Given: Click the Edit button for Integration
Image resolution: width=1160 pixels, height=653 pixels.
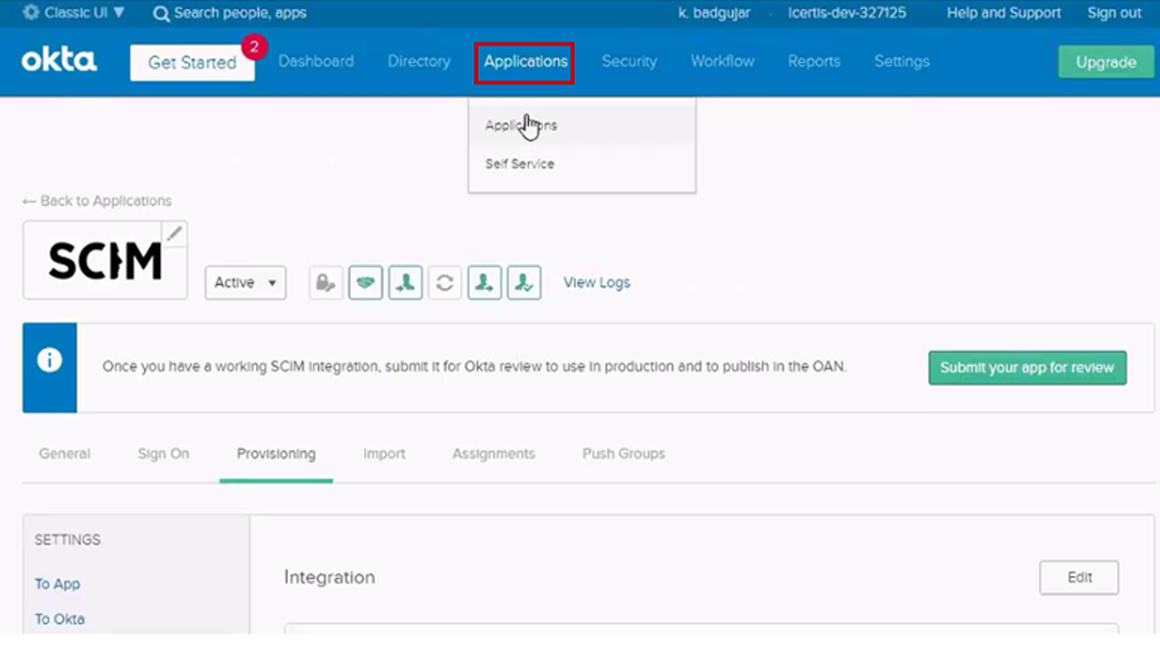Looking at the screenshot, I should (x=1079, y=577).
